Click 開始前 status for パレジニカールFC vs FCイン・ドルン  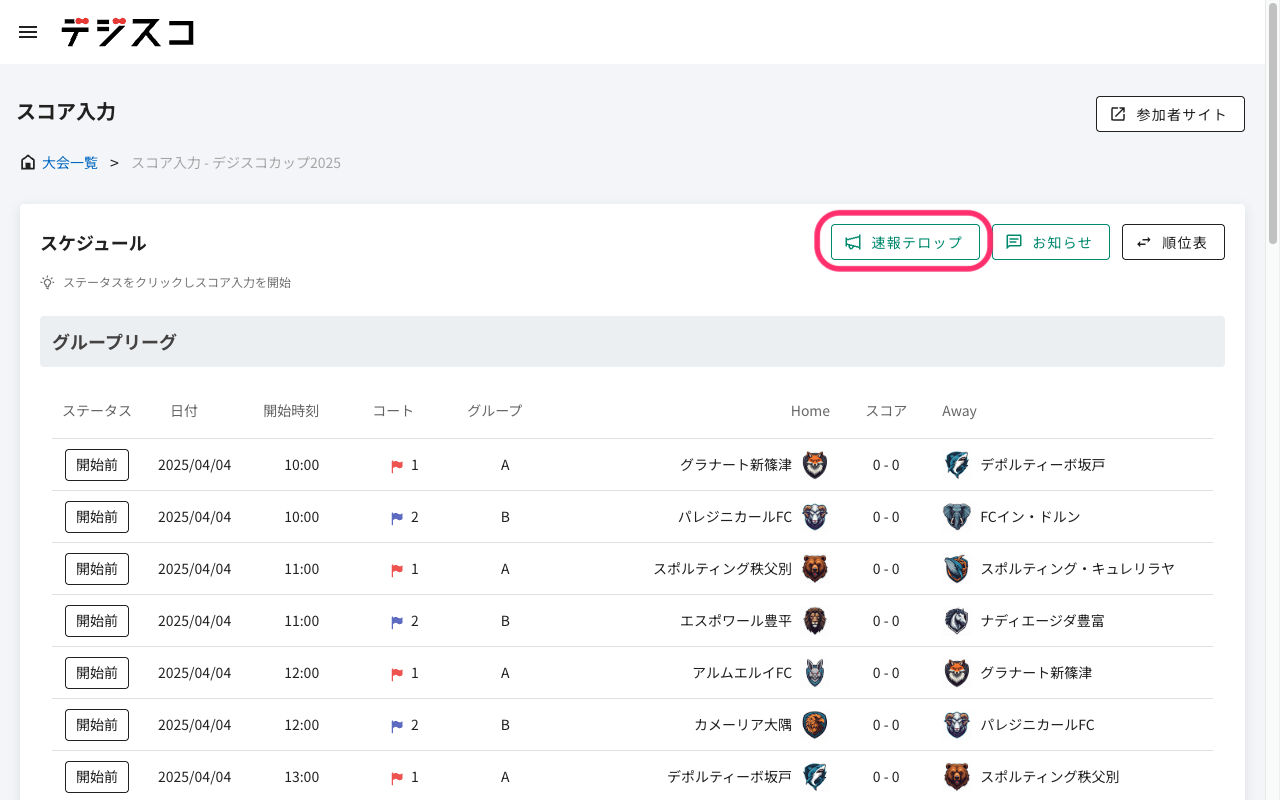pos(97,517)
